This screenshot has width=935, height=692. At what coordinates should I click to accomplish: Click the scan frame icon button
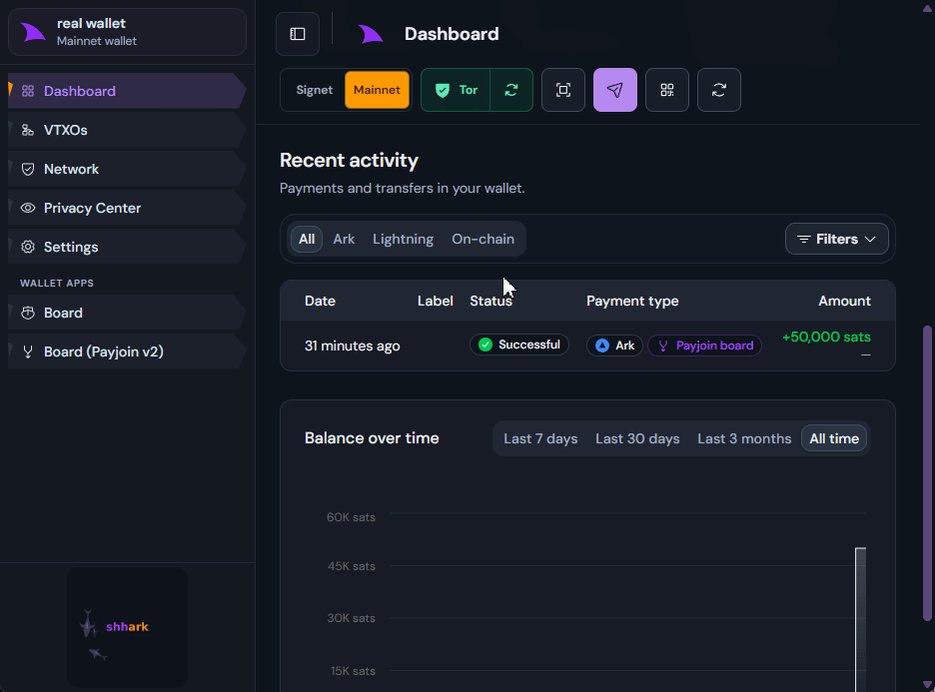click(x=563, y=90)
